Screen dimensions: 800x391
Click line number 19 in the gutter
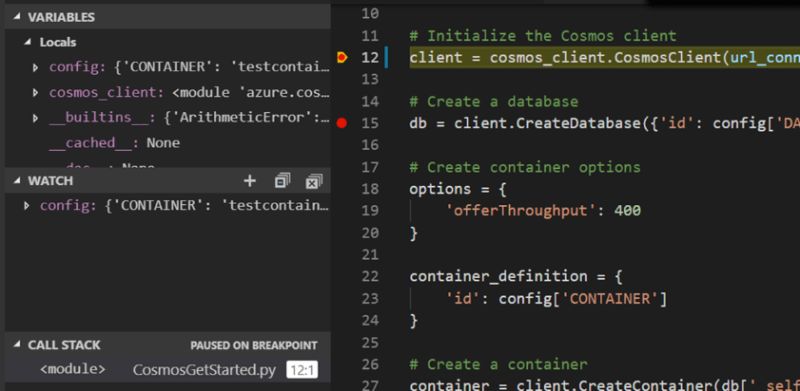(x=370, y=210)
